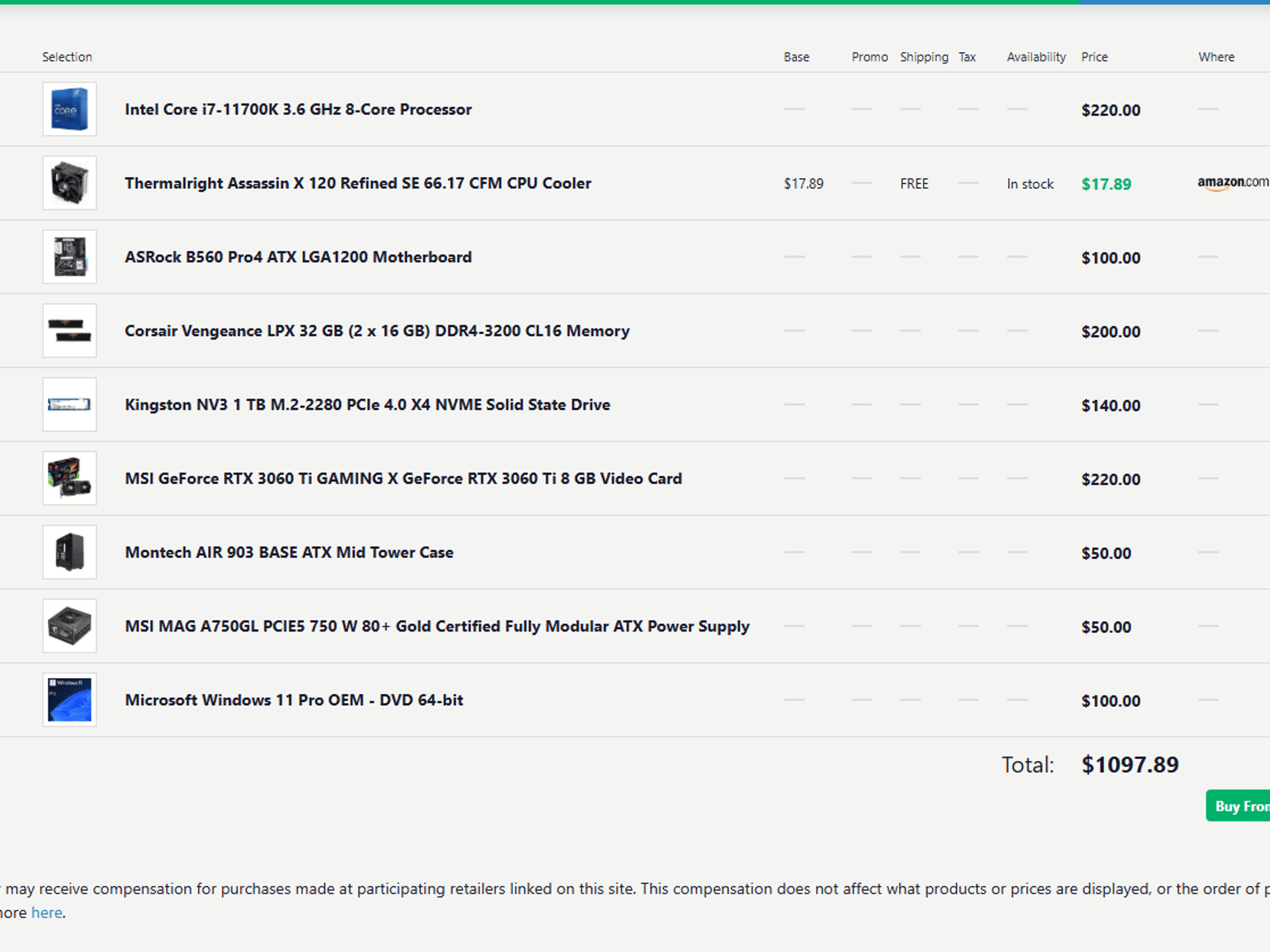1270x952 pixels.
Task: Open Intel Core i7-11700K processor link
Action: click(x=298, y=110)
